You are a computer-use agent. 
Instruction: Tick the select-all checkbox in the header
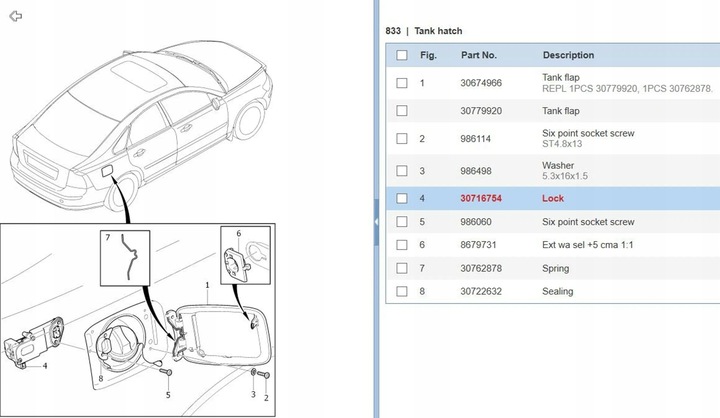point(402,55)
